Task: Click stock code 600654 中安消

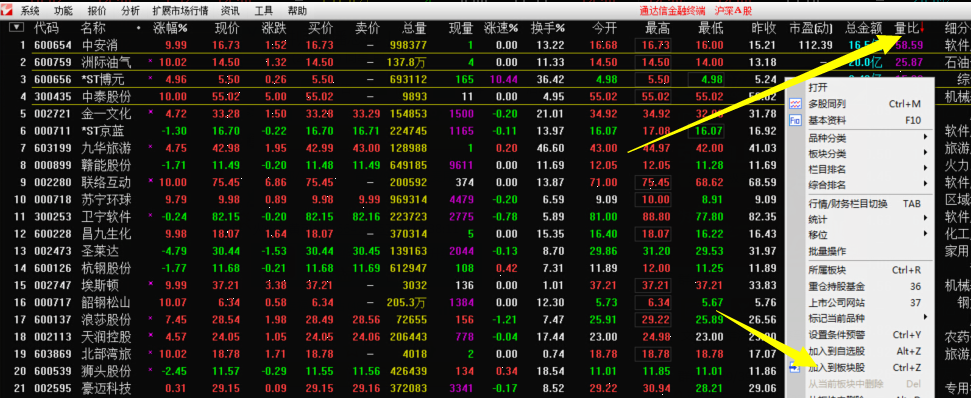Action: 53,45
